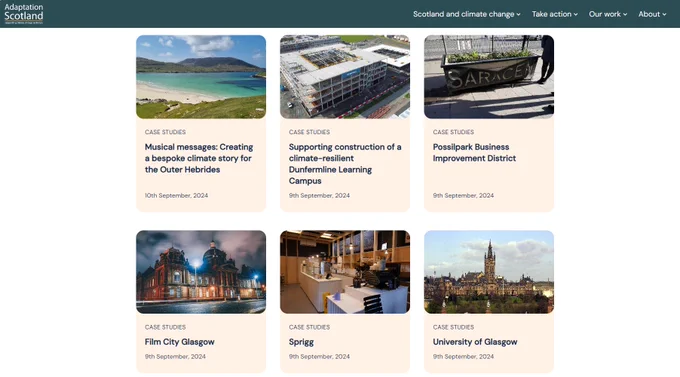Screen dimensions: 680x377
Task: Expand the Our work menu chevron
Action: point(625,14)
